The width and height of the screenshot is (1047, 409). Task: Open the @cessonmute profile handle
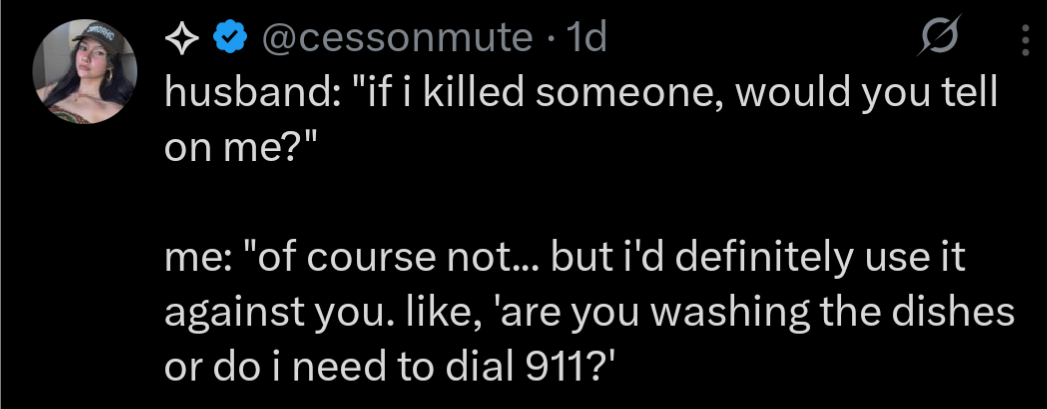point(396,39)
